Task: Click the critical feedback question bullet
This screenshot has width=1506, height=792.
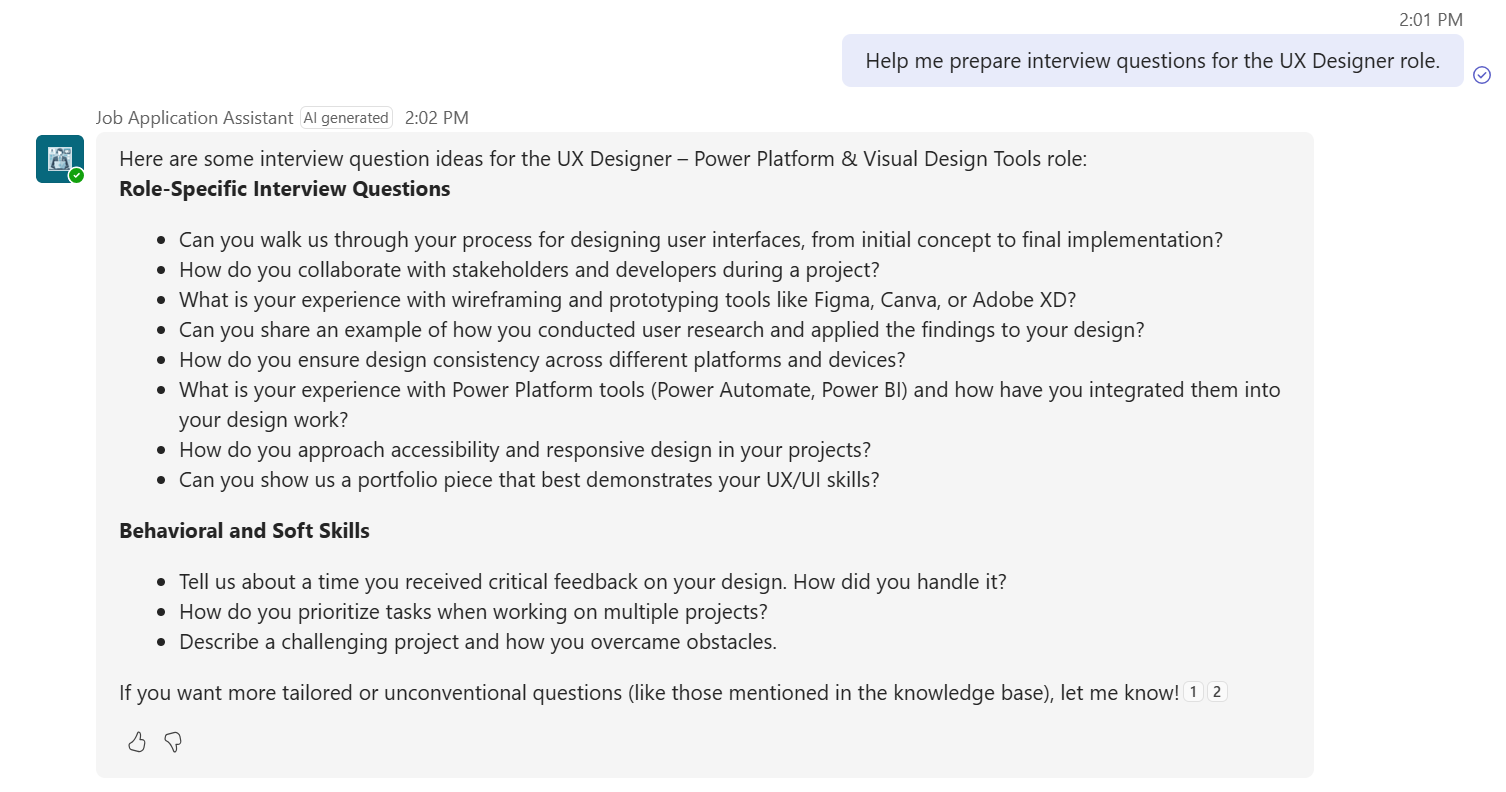Action: tap(592, 582)
